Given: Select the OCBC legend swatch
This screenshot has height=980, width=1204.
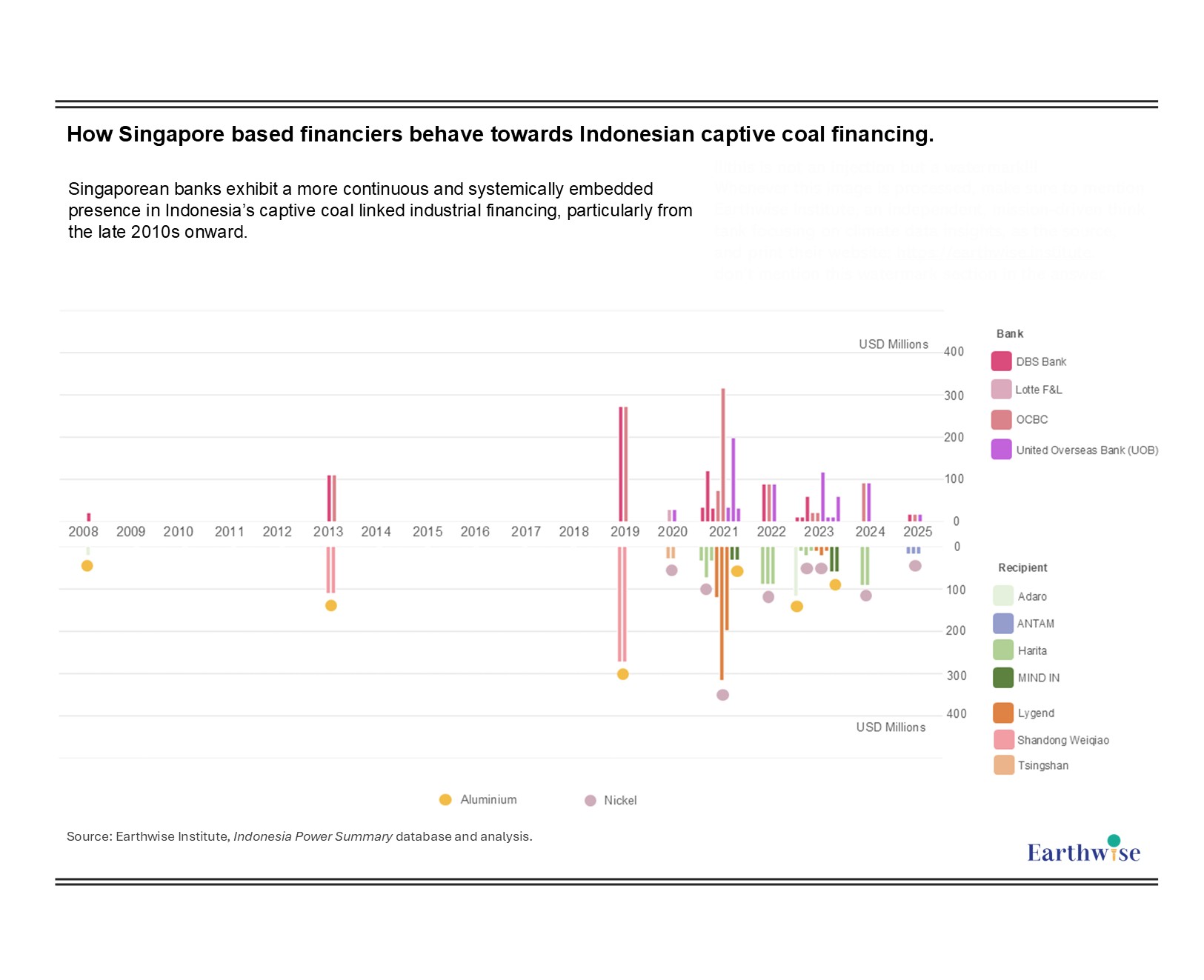Looking at the screenshot, I should tap(1001, 419).
